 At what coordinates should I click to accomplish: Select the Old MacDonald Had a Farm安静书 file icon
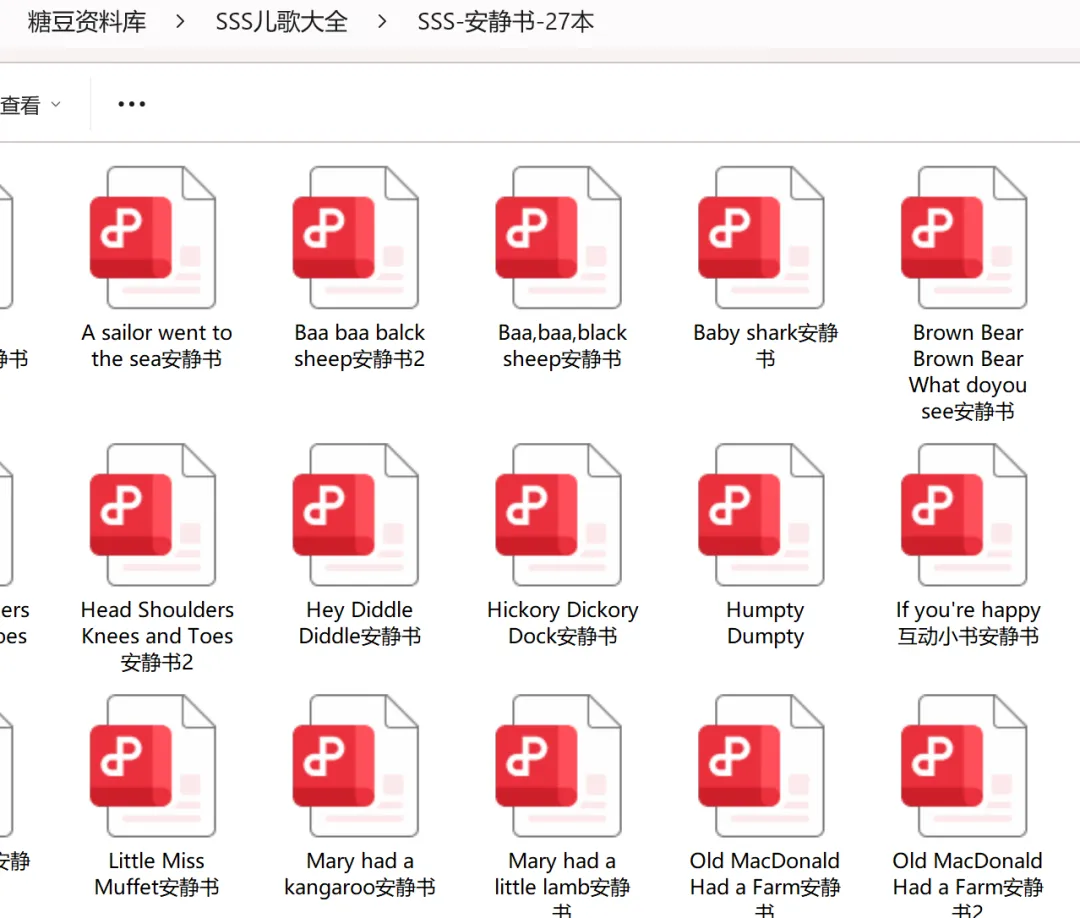761,766
